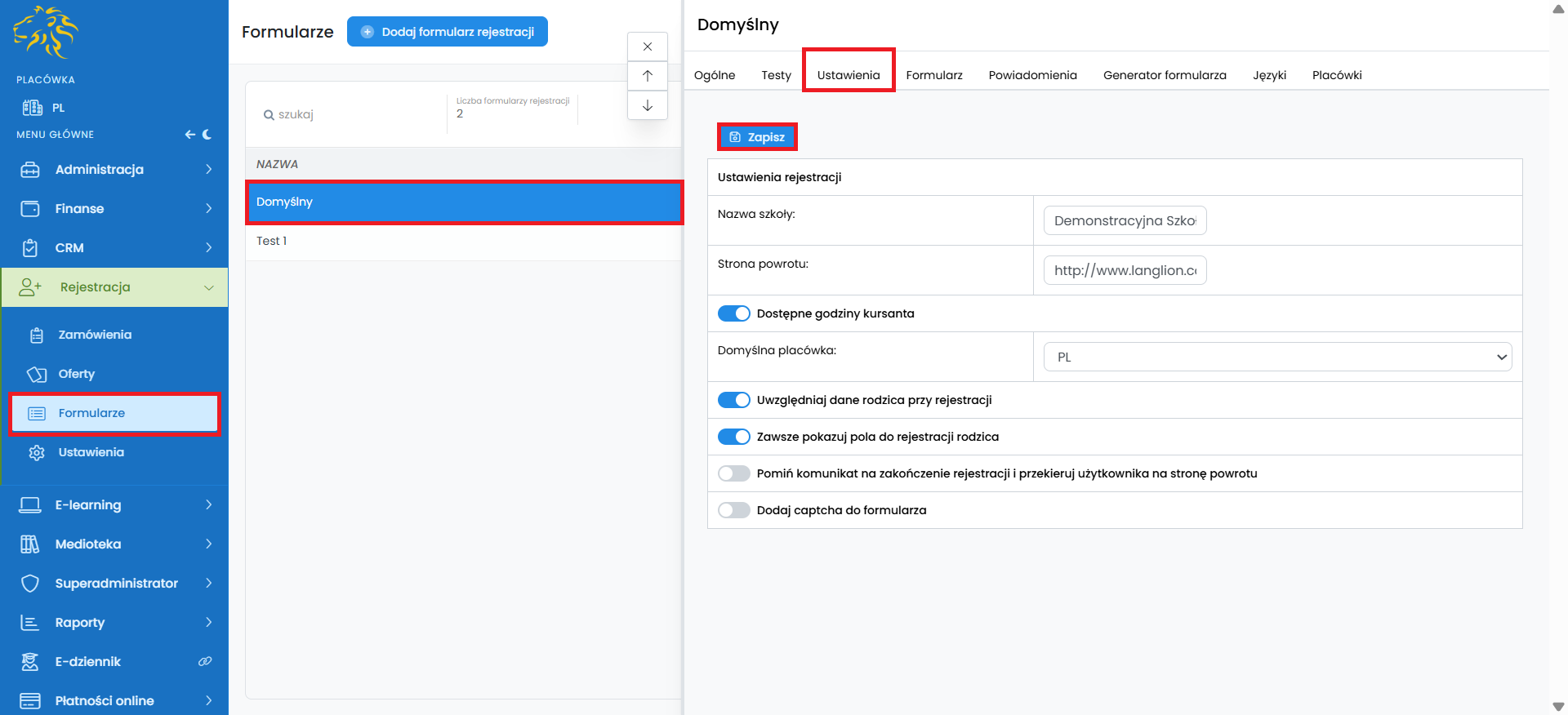Click the szukaj search field
The height and width of the screenshot is (715, 1568).
coord(351,114)
